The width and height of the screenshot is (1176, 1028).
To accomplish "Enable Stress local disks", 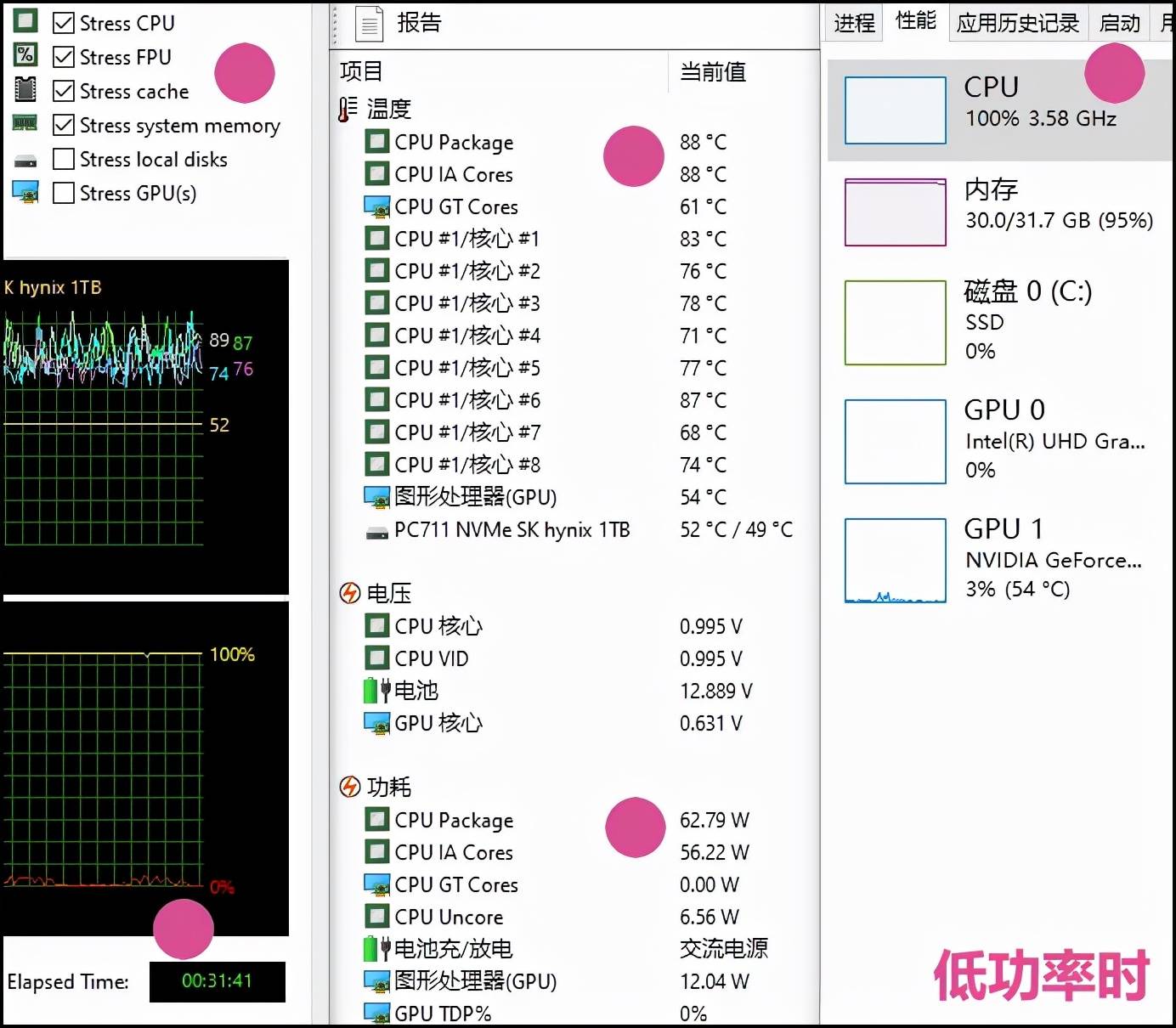I will click(x=63, y=158).
